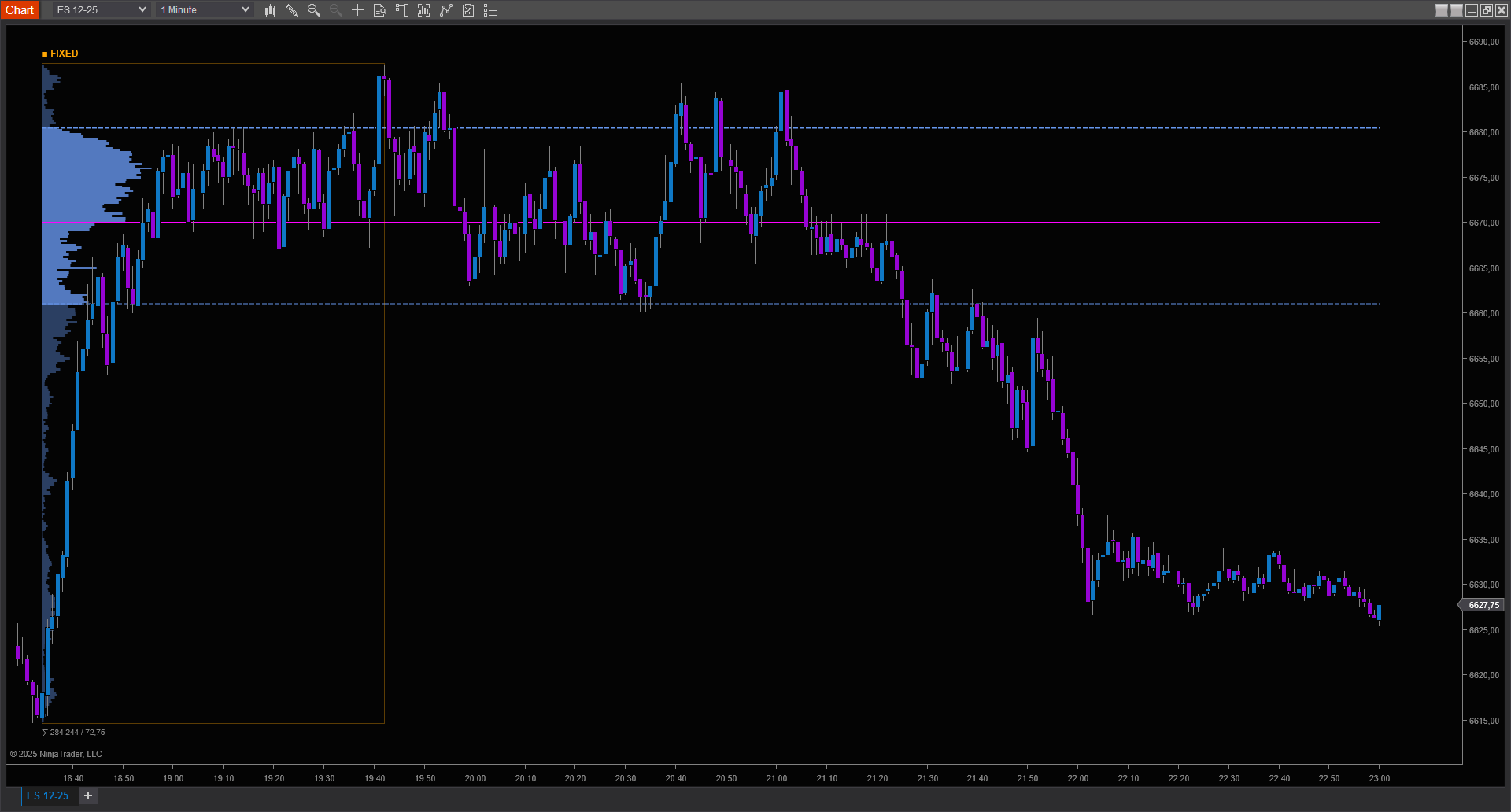Select the FIXED volume profile label
Image resolution: width=1511 pixels, height=812 pixels.
[x=64, y=54]
